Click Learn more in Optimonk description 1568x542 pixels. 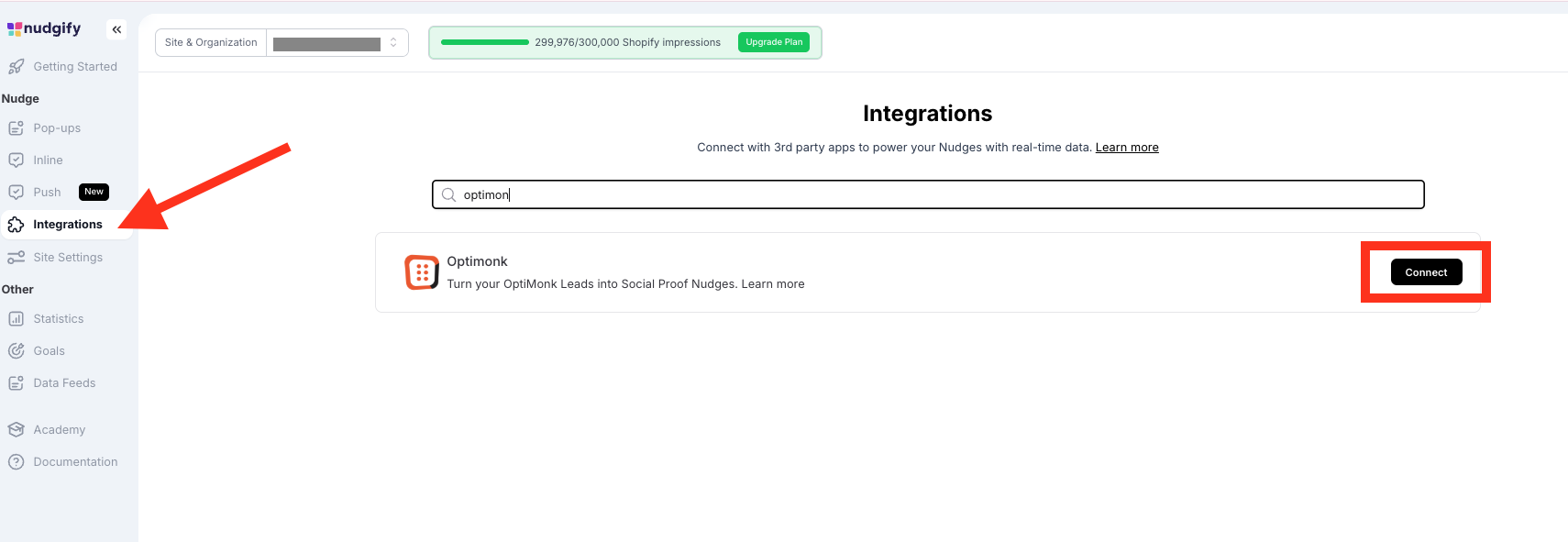[x=773, y=284]
